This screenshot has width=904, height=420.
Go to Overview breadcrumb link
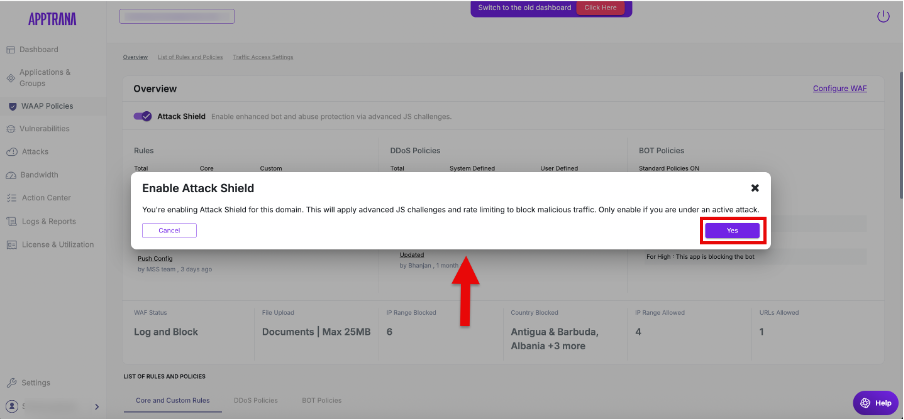tap(135, 57)
